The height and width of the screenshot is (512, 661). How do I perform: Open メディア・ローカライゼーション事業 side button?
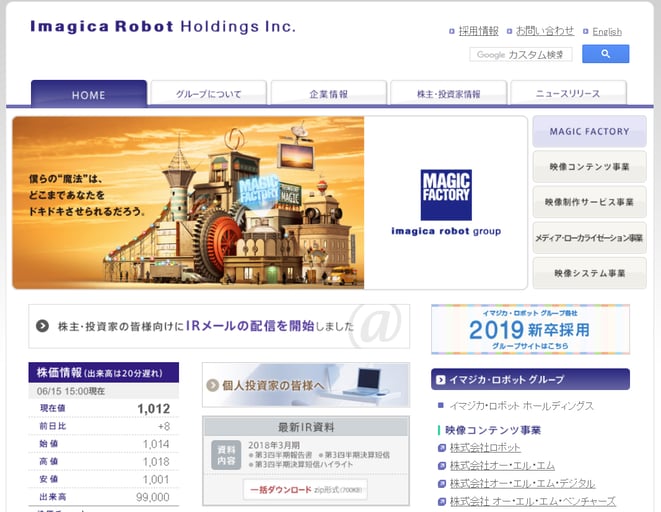(589, 238)
